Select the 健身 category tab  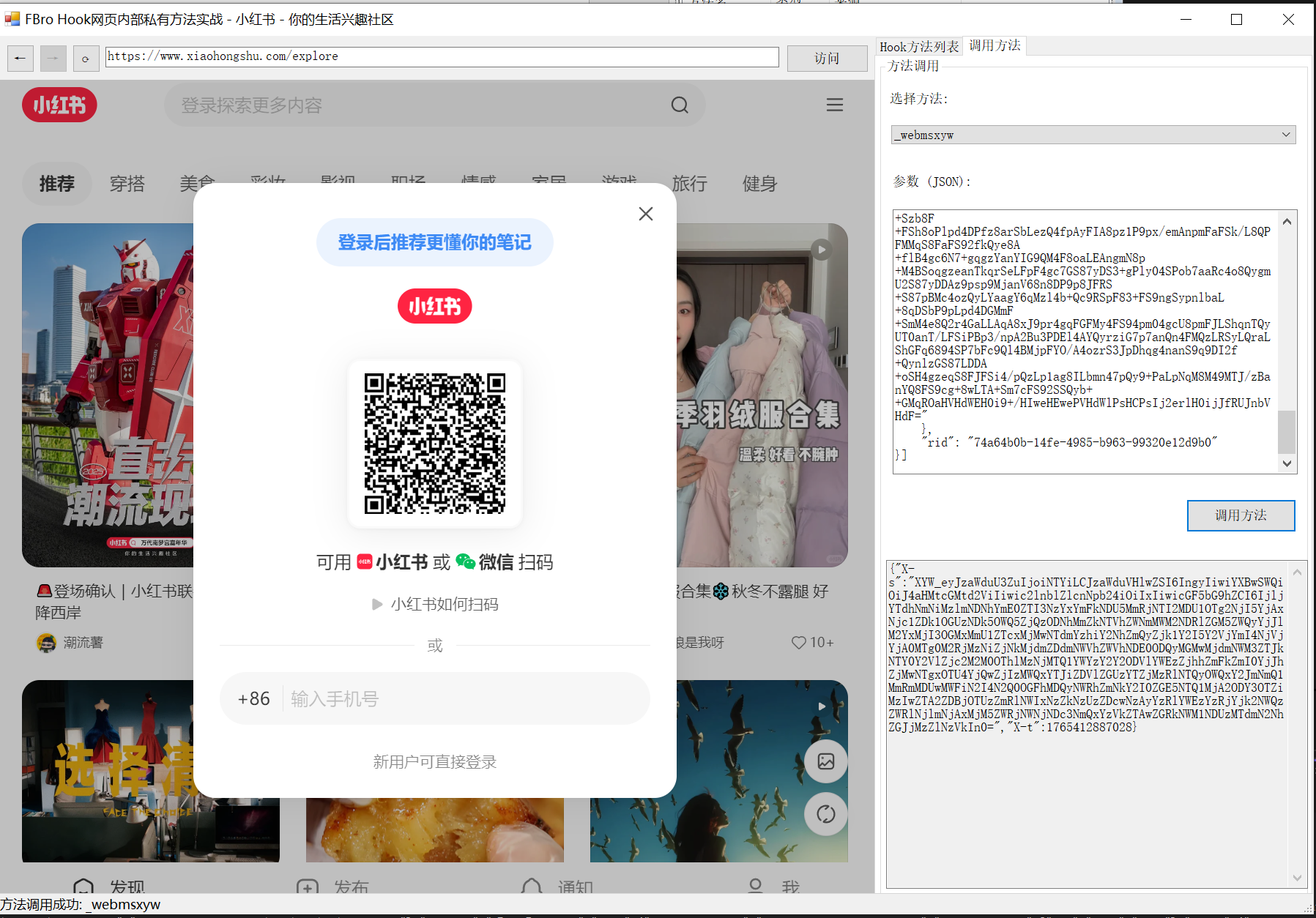(760, 183)
